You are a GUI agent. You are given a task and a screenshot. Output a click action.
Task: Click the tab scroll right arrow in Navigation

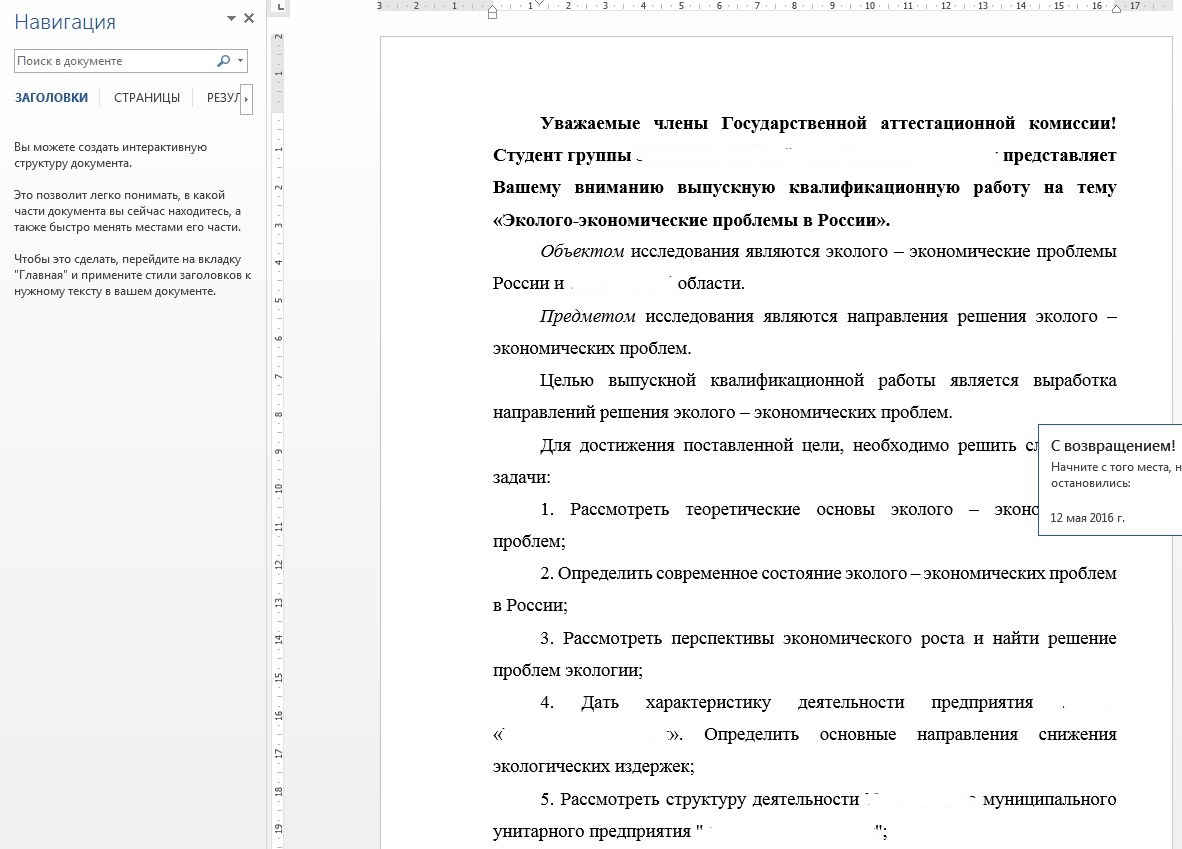pyautogui.click(x=247, y=99)
